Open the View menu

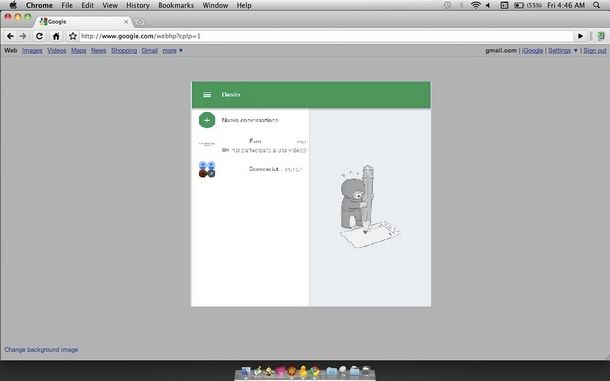pos(110,5)
